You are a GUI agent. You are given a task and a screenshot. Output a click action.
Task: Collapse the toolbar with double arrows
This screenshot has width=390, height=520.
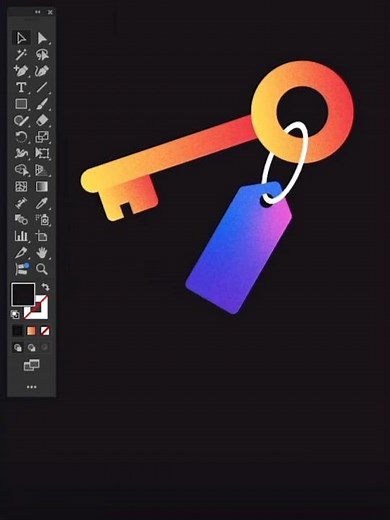38,12
